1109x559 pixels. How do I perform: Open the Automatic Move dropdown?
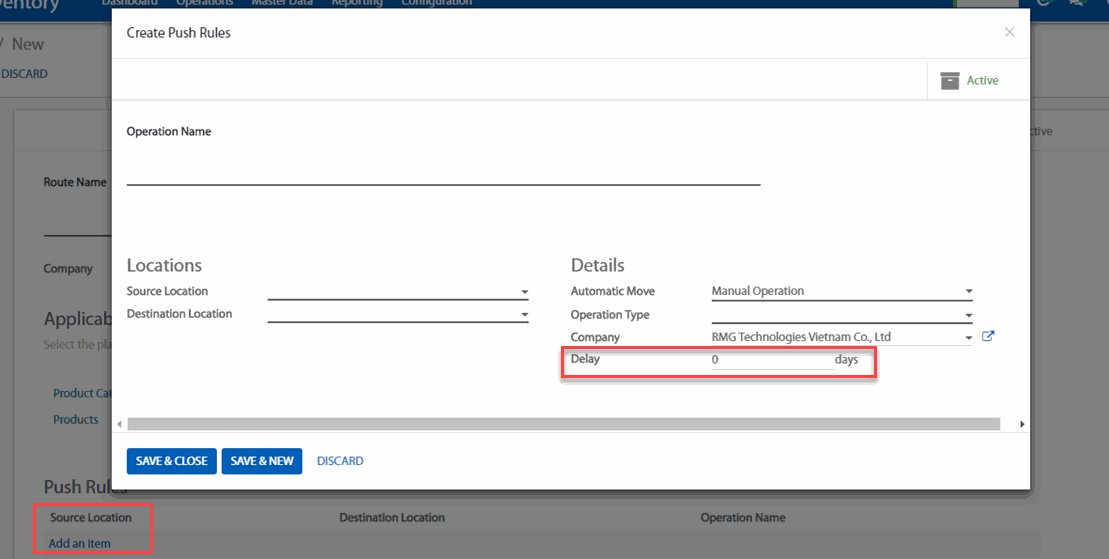point(968,292)
